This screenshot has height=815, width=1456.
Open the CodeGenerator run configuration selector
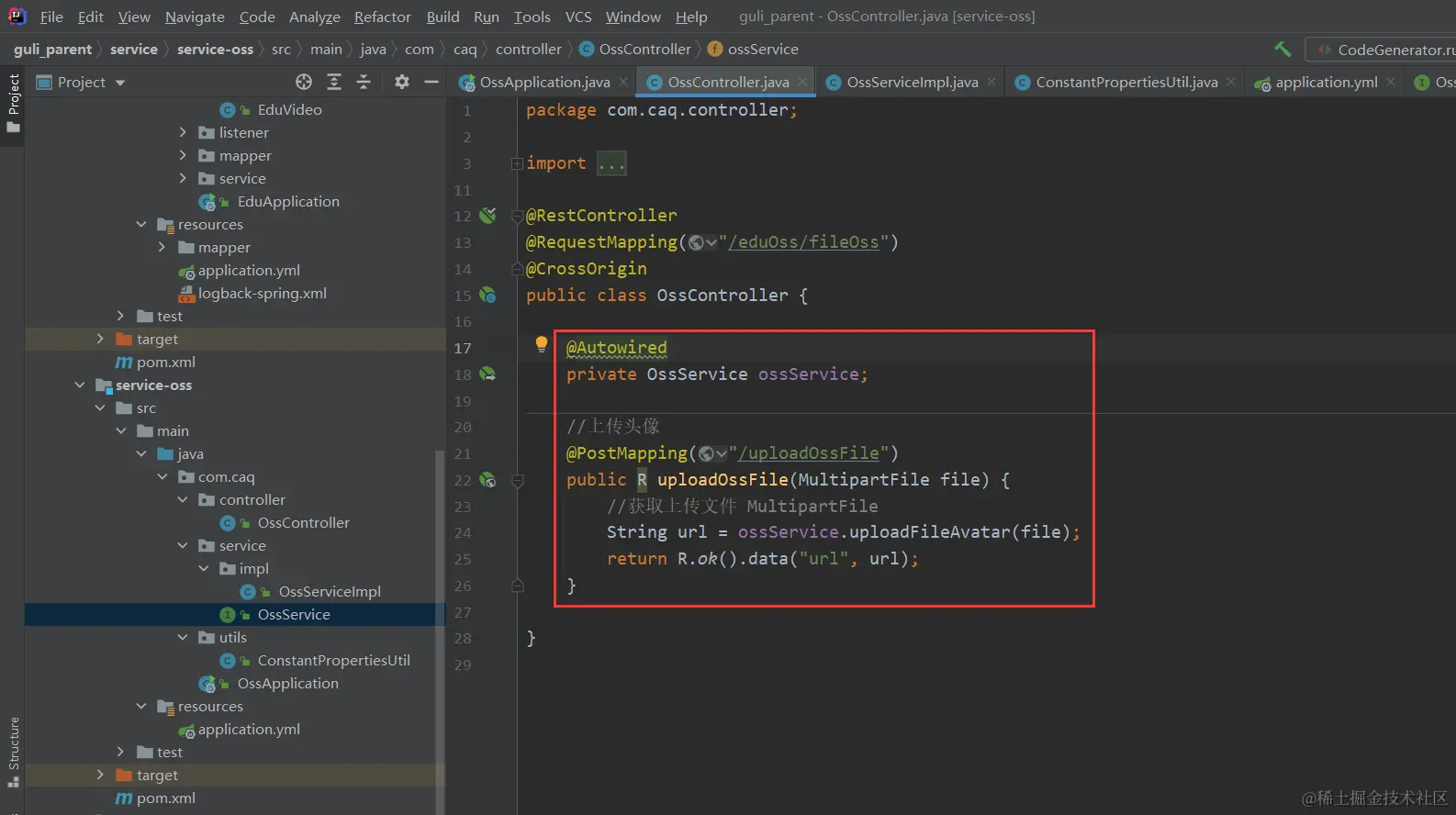(1386, 50)
